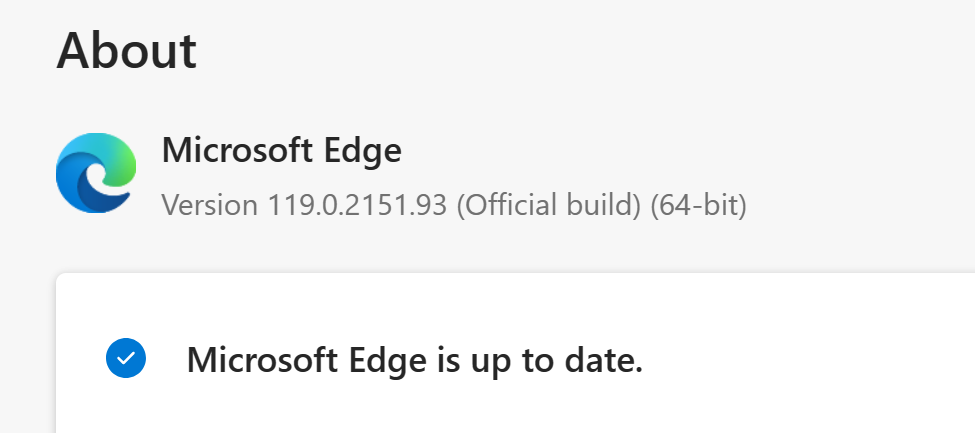Click the (Official build) text
Screen dimensions: 975x433
tap(548, 205)
